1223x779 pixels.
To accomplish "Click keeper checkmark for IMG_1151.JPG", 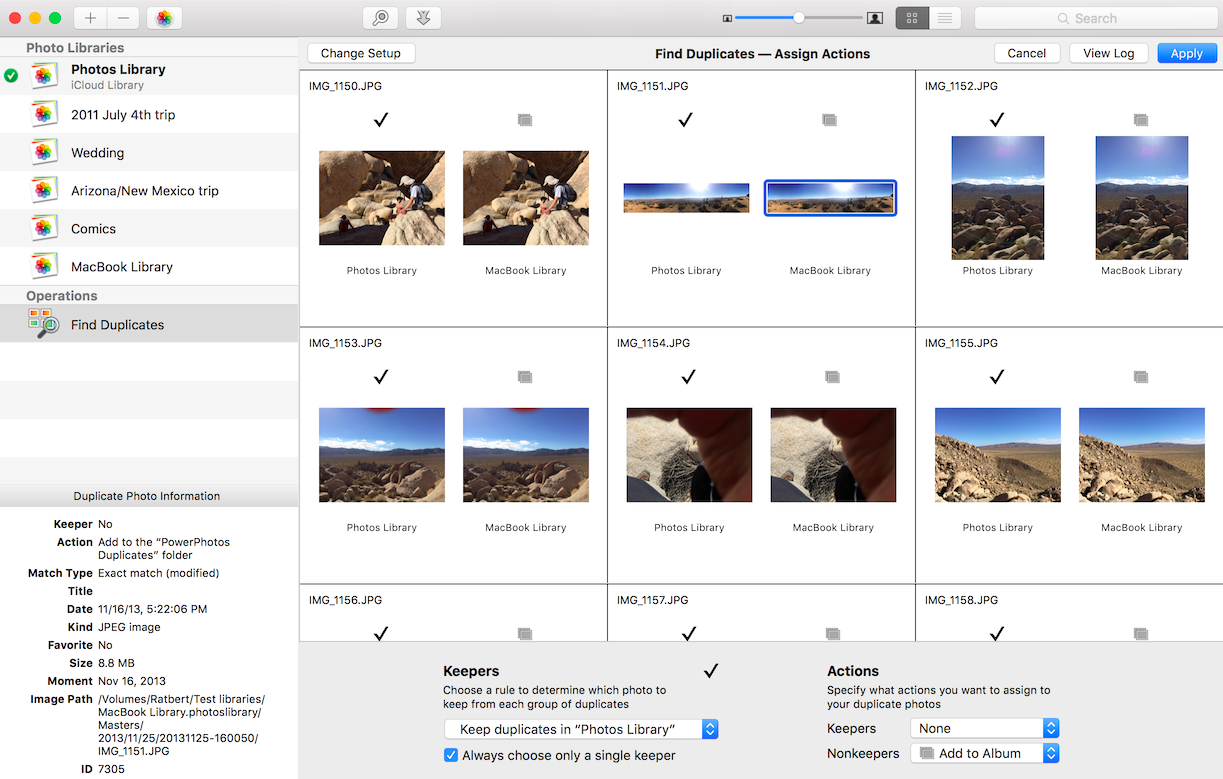I will tap(685, 120).
